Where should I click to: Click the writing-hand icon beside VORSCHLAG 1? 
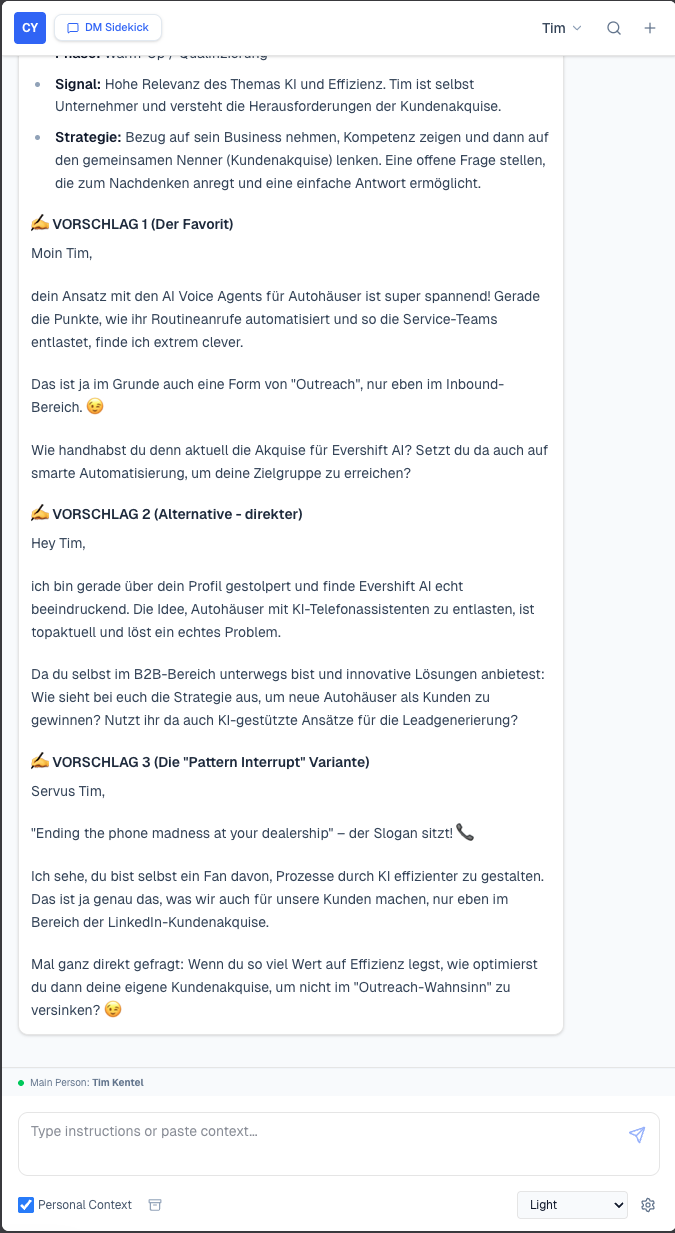(38, 223)
